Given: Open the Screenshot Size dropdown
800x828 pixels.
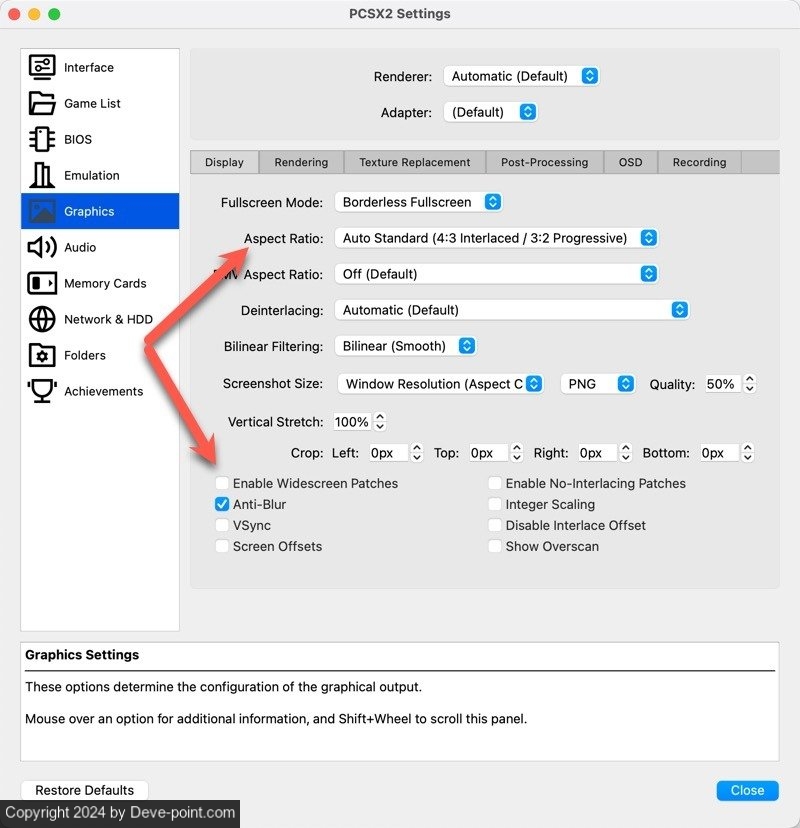Looking at the screenshot, I should 440,384.
